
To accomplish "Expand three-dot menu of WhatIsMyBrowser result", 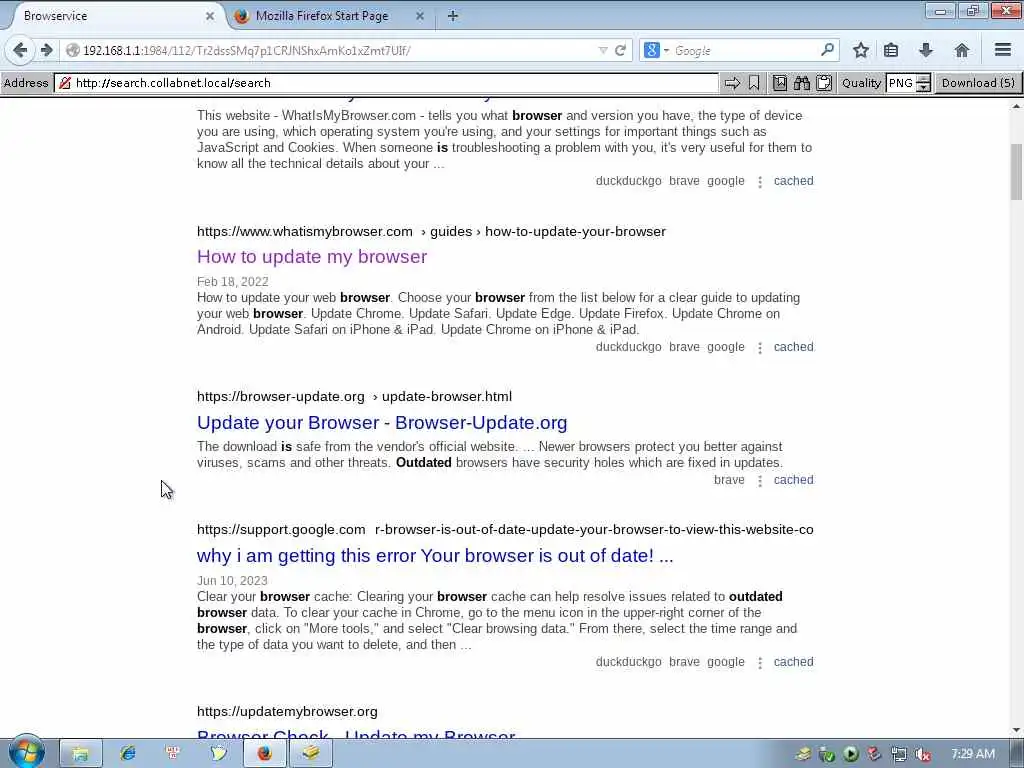I will coord(760,182).
